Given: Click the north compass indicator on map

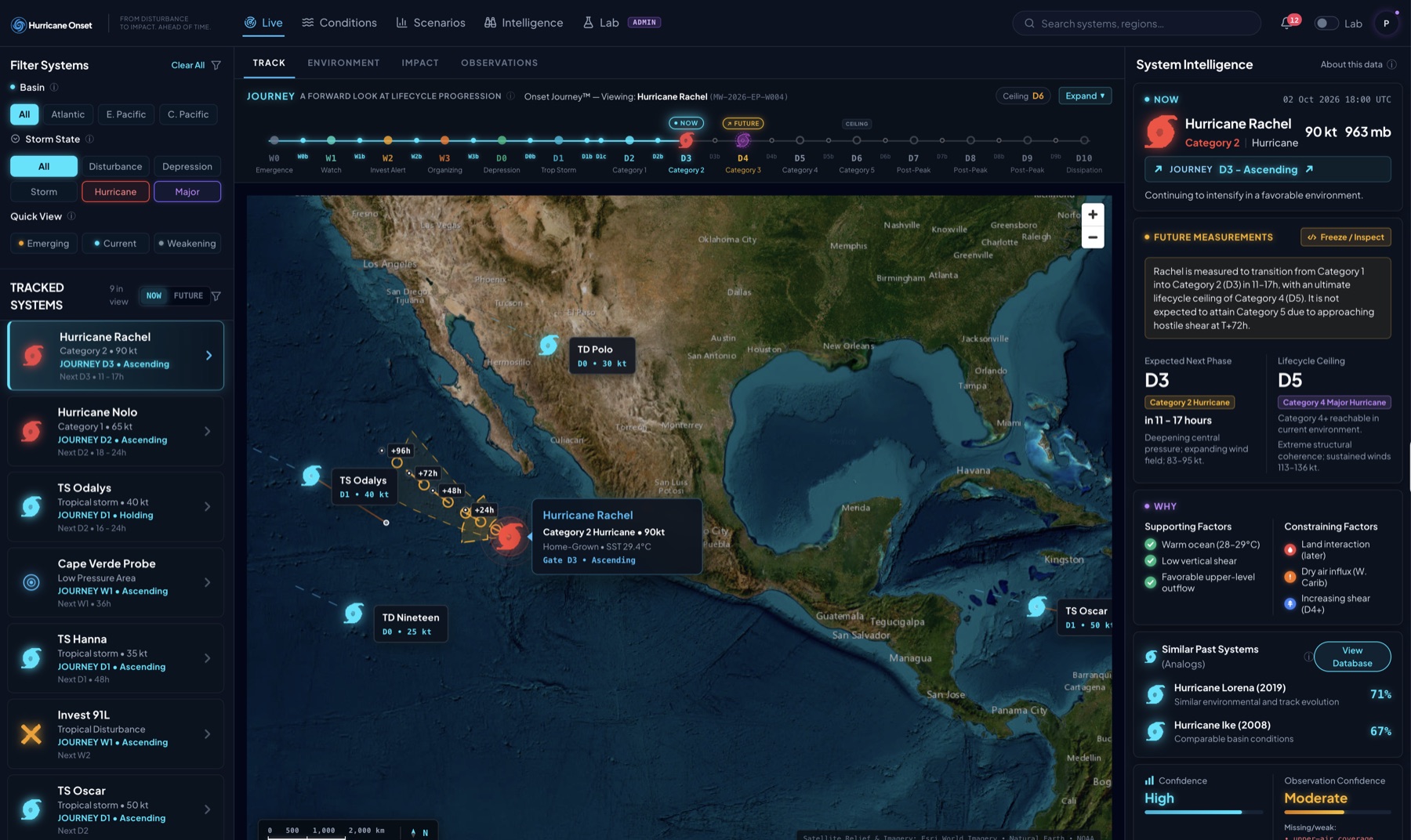Looking at the screenshot, I should [x=419, y=832].
